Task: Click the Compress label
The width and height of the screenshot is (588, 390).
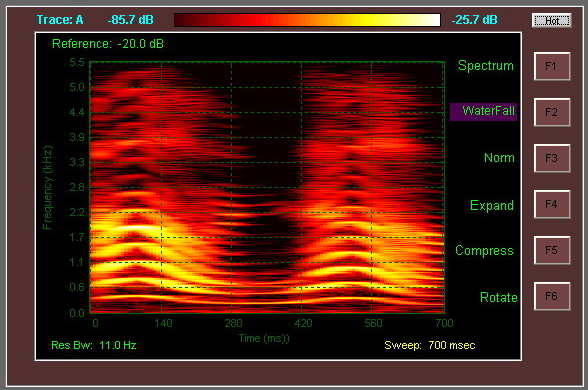Action: (x=484, y=250)
